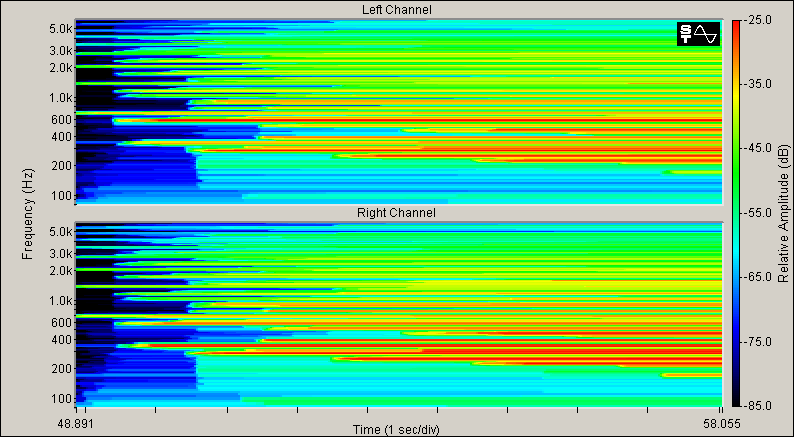
Task: Click the ST sine wave logo icon
Action: click(698, 34)
